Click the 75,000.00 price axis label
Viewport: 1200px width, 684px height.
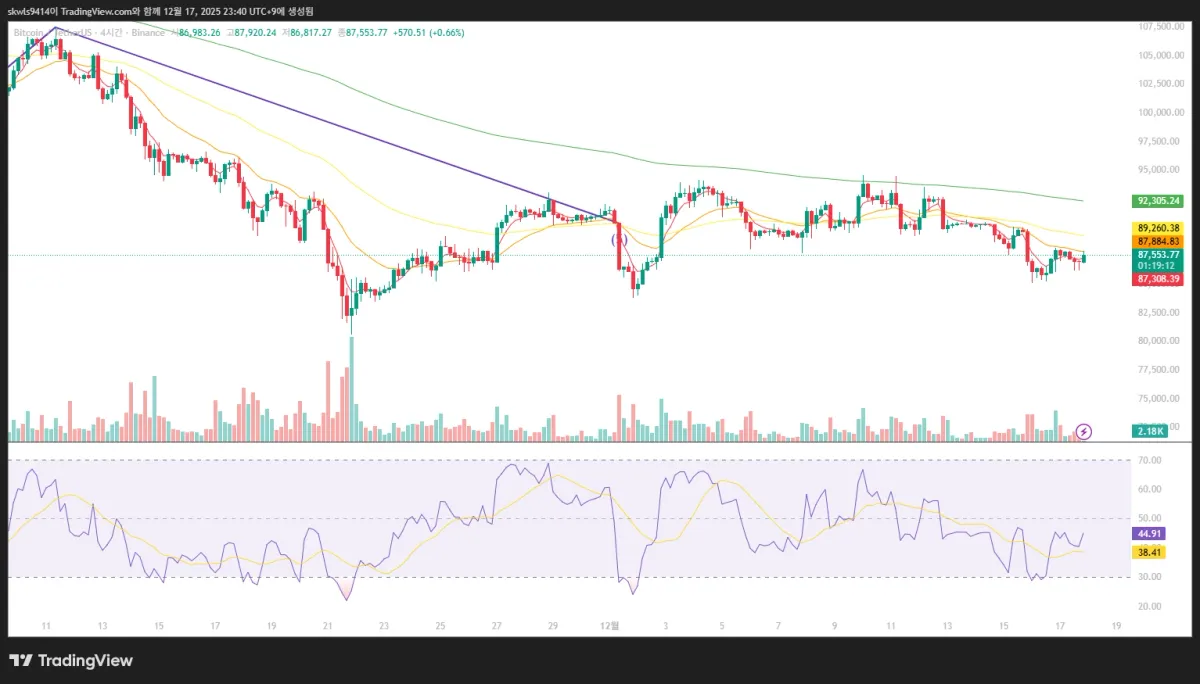point(1160,398)
